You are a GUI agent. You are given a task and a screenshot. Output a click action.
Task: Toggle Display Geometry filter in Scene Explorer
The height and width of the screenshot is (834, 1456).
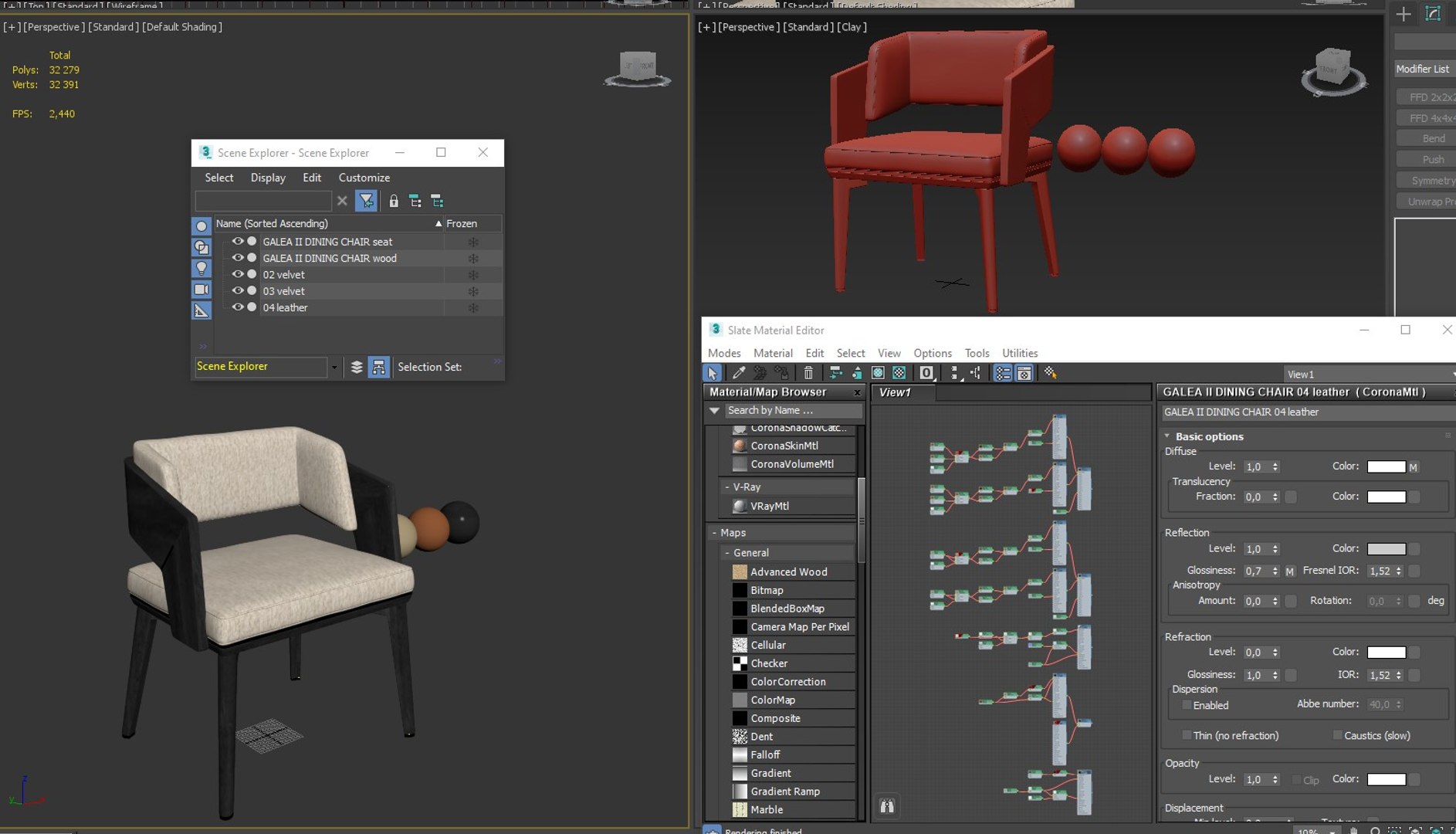coord(201,226)
